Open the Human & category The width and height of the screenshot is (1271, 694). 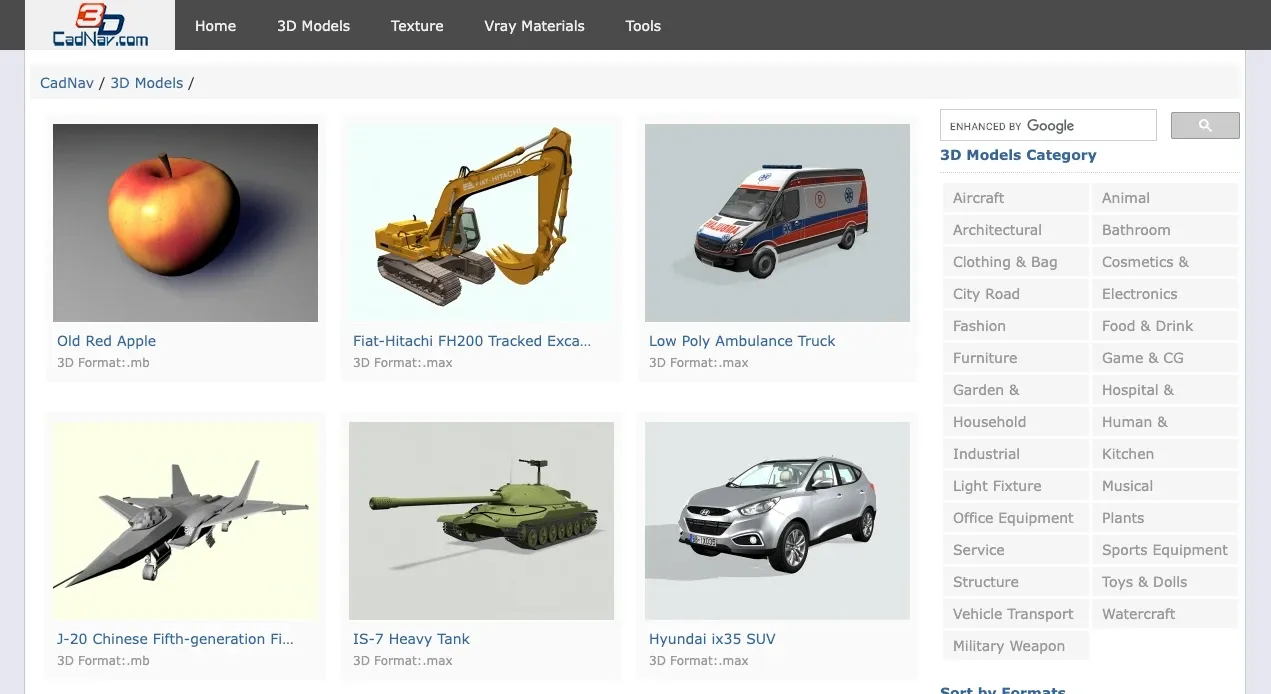click(x=1164, y=422)
